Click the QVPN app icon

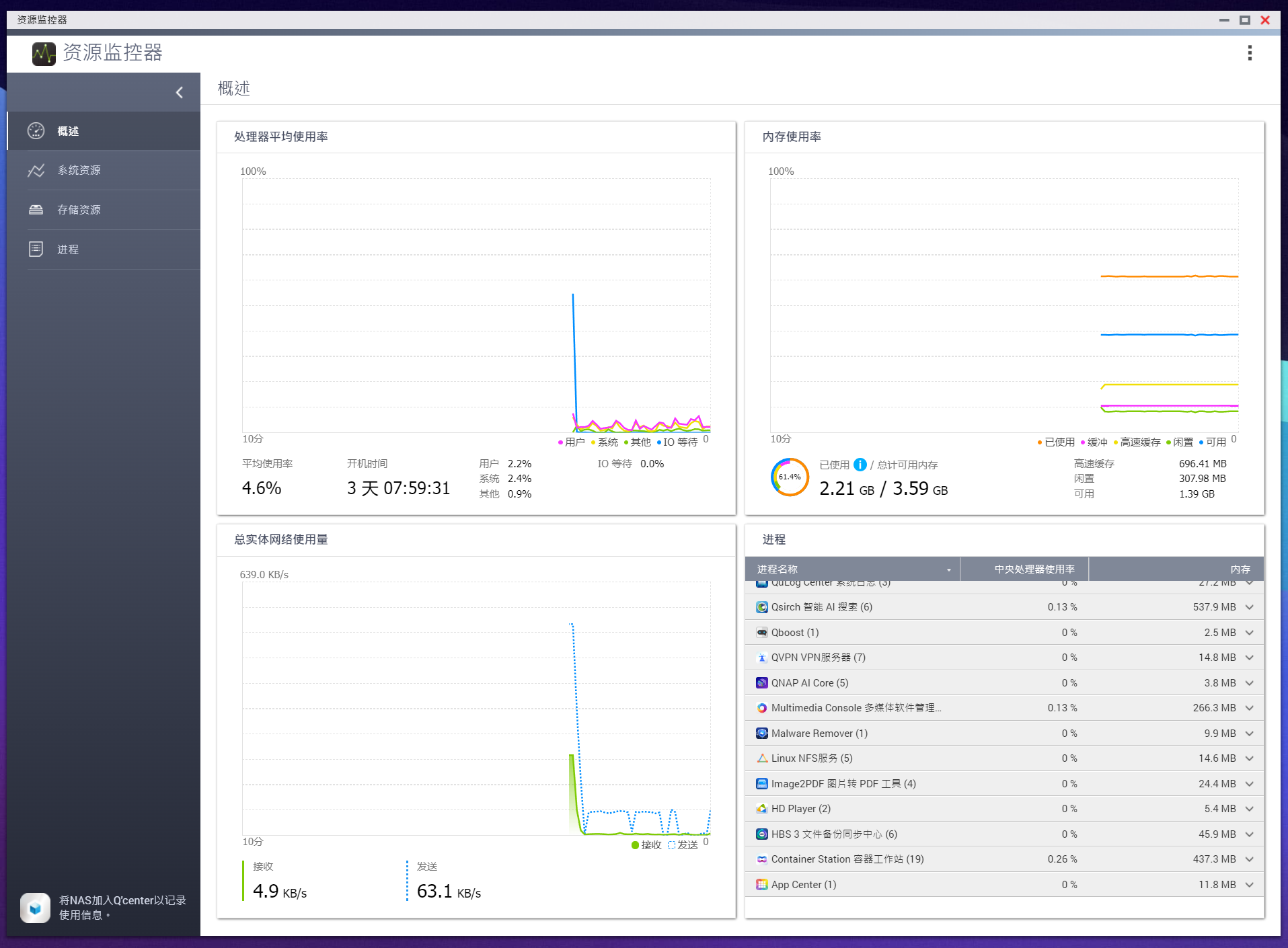(x=762, y=658)
